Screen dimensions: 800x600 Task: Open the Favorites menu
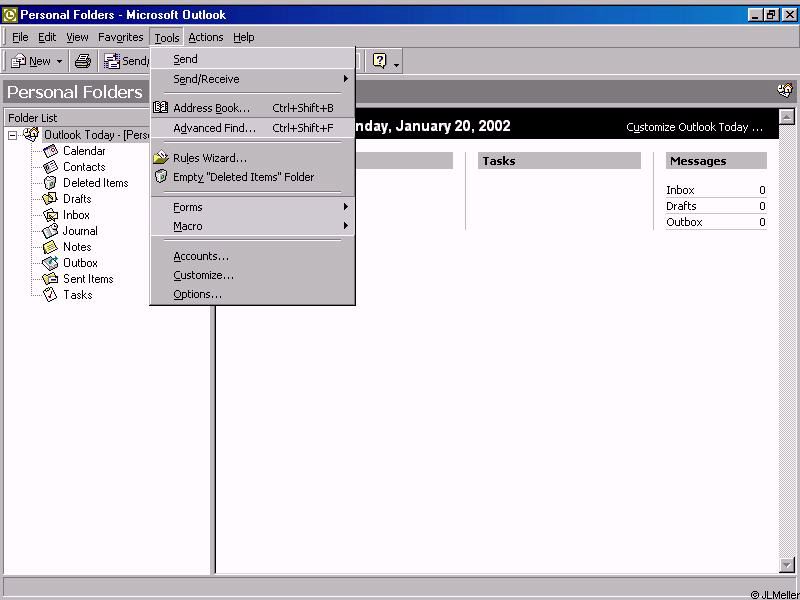pyautogui.click(x=120, y=37)
